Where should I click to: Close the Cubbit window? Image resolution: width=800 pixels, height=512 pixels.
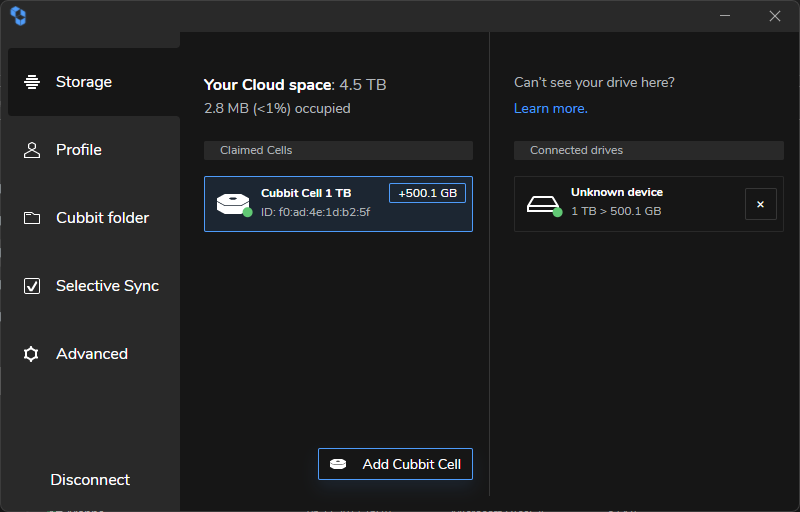pos(774,16)
